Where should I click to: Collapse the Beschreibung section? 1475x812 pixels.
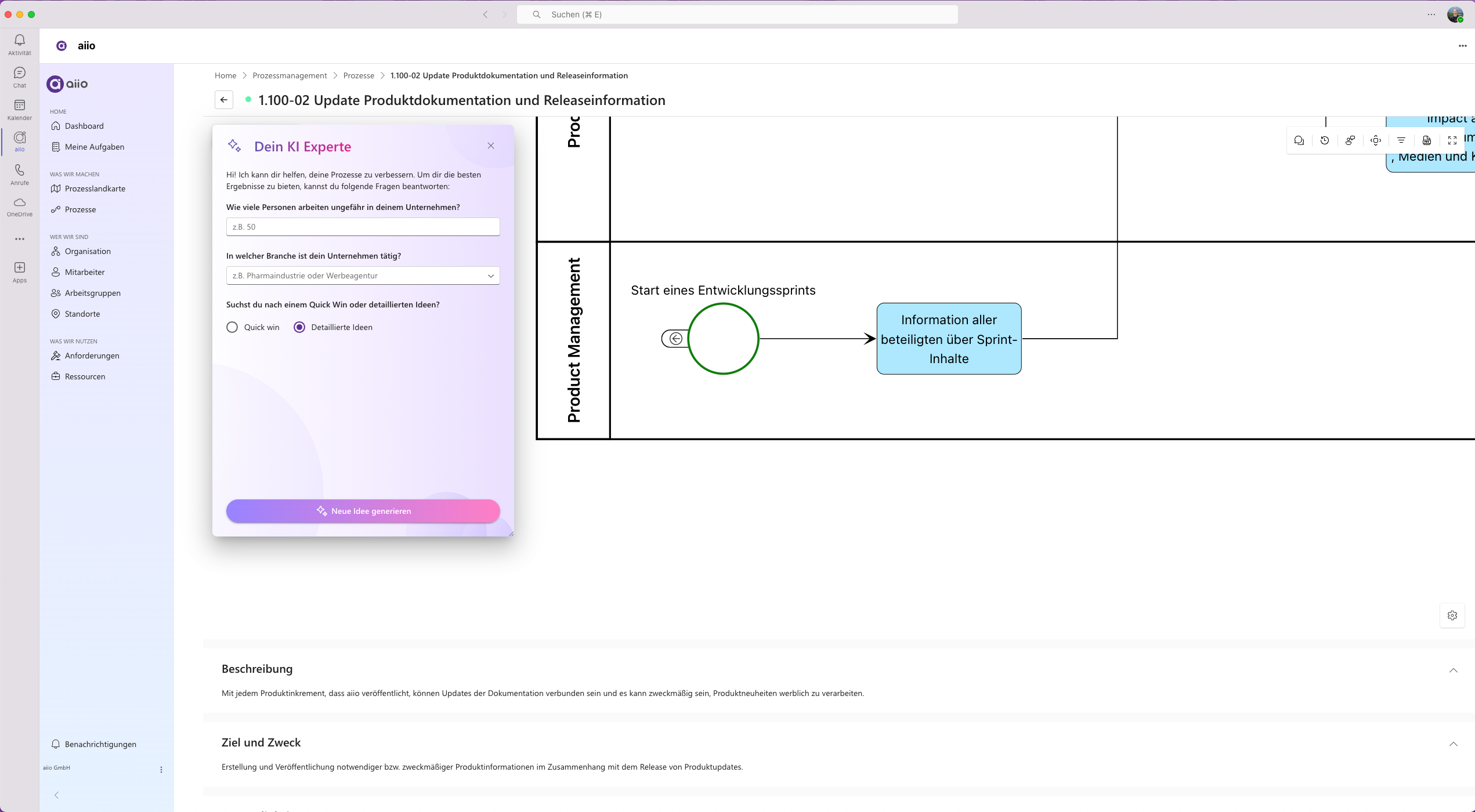1453,670
